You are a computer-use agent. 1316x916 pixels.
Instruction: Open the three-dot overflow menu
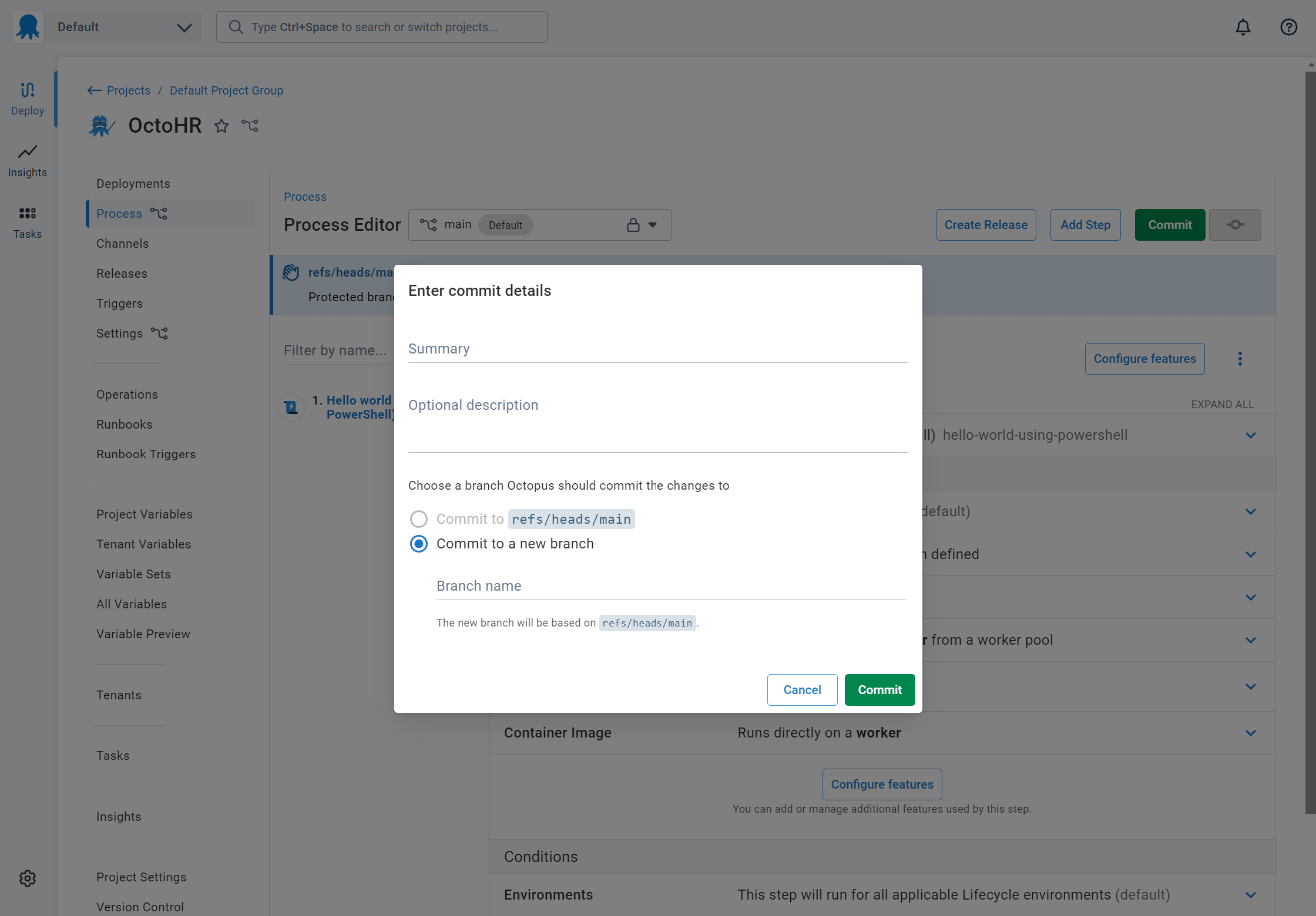1240,359
